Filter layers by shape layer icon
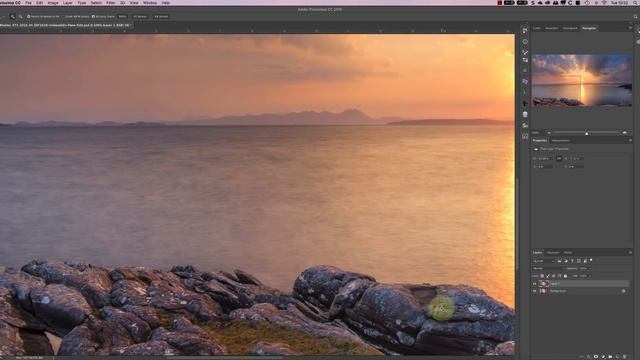The height and width of the screenshot is (360, 640). (x=579, y=261)
